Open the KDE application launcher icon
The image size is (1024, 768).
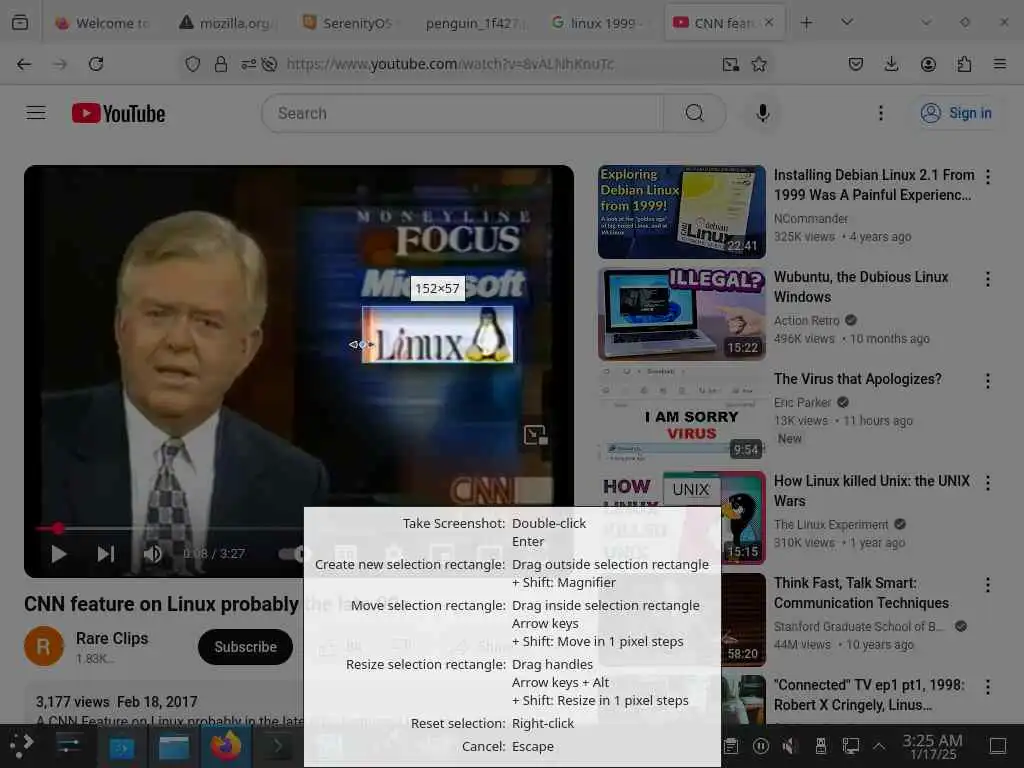coord(21,745)
